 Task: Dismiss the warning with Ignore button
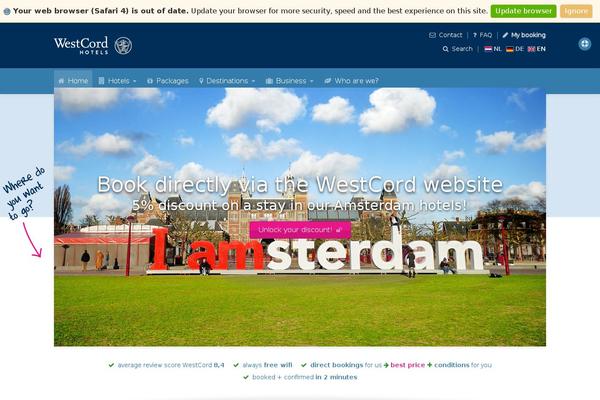(x=576, y=11)
